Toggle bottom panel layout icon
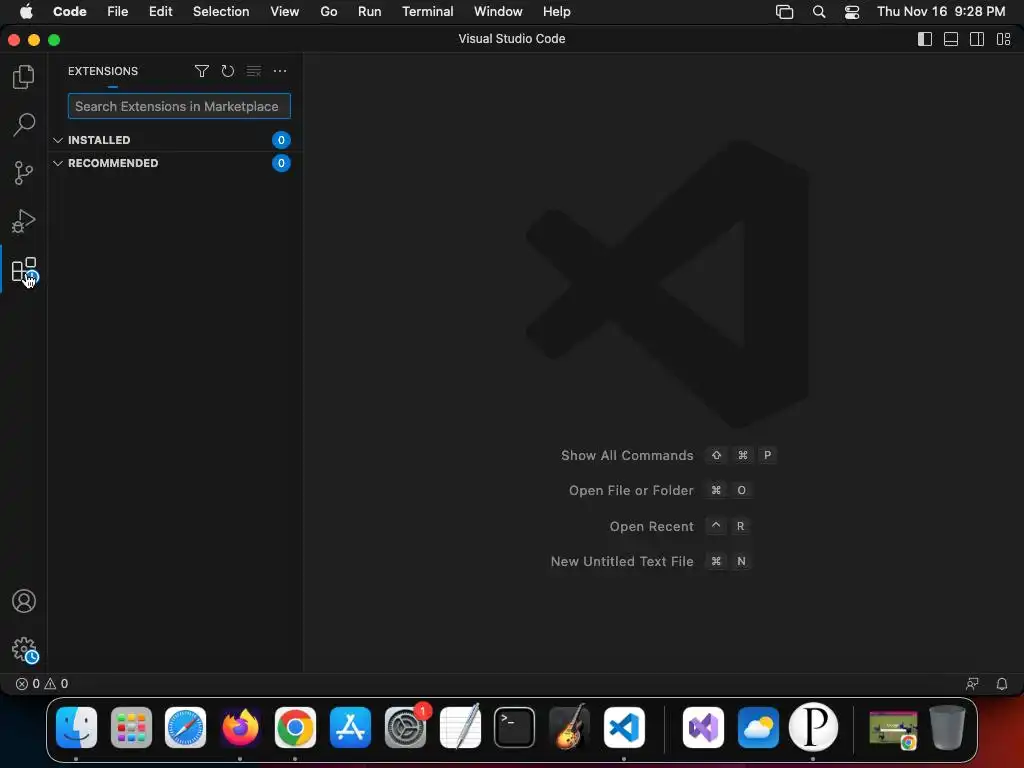This screenshot has height=768, width=1024. click(x=951, y=39)
